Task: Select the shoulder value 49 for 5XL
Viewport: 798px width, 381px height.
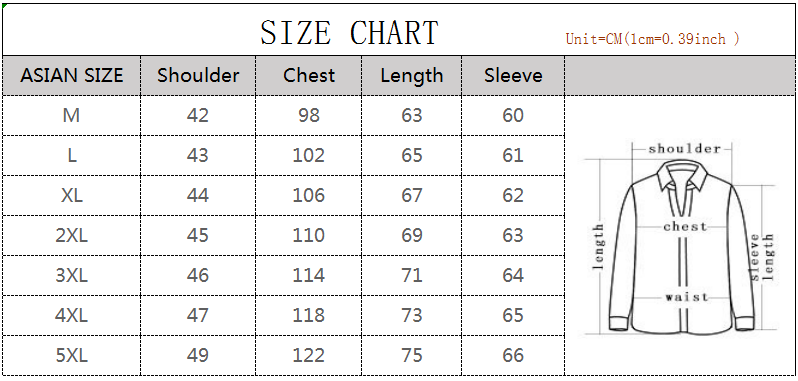Action: point(198,355)
